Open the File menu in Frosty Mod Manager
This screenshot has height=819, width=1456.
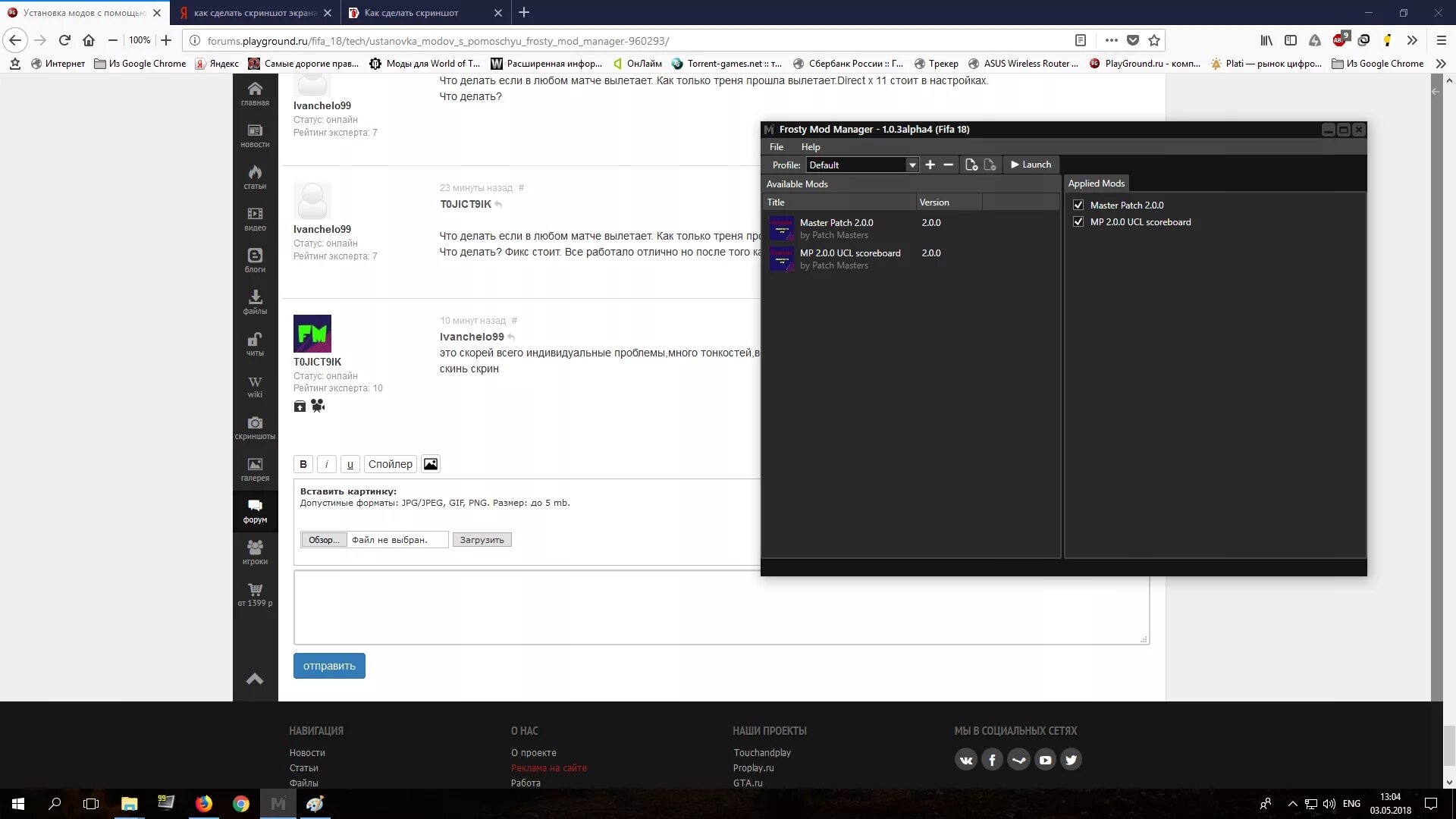[777, 146]
